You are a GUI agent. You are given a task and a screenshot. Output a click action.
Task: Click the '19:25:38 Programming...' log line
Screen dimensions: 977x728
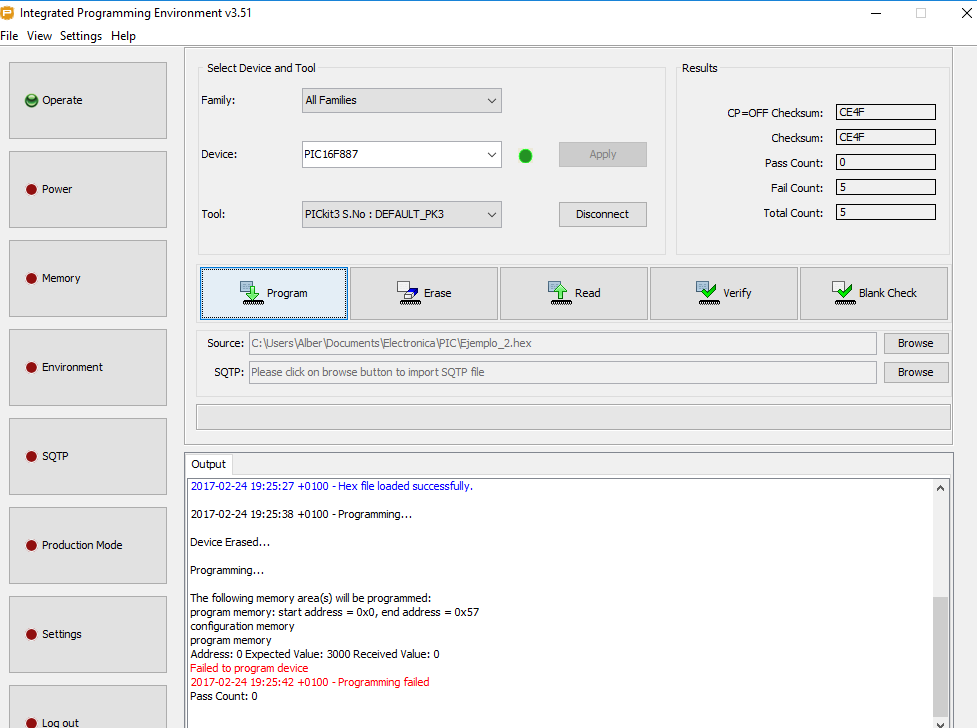(301, 514)
